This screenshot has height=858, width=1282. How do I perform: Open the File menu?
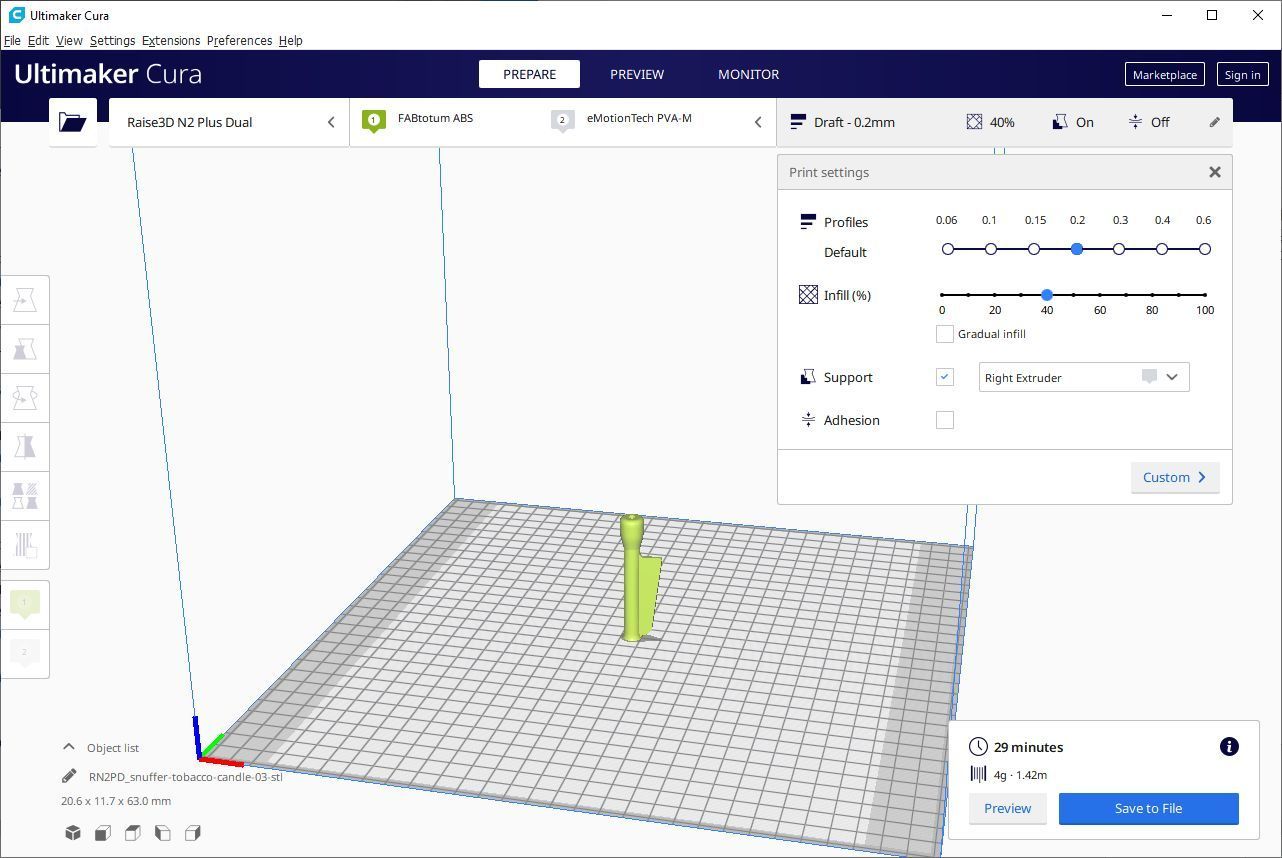tap(12, 41)
